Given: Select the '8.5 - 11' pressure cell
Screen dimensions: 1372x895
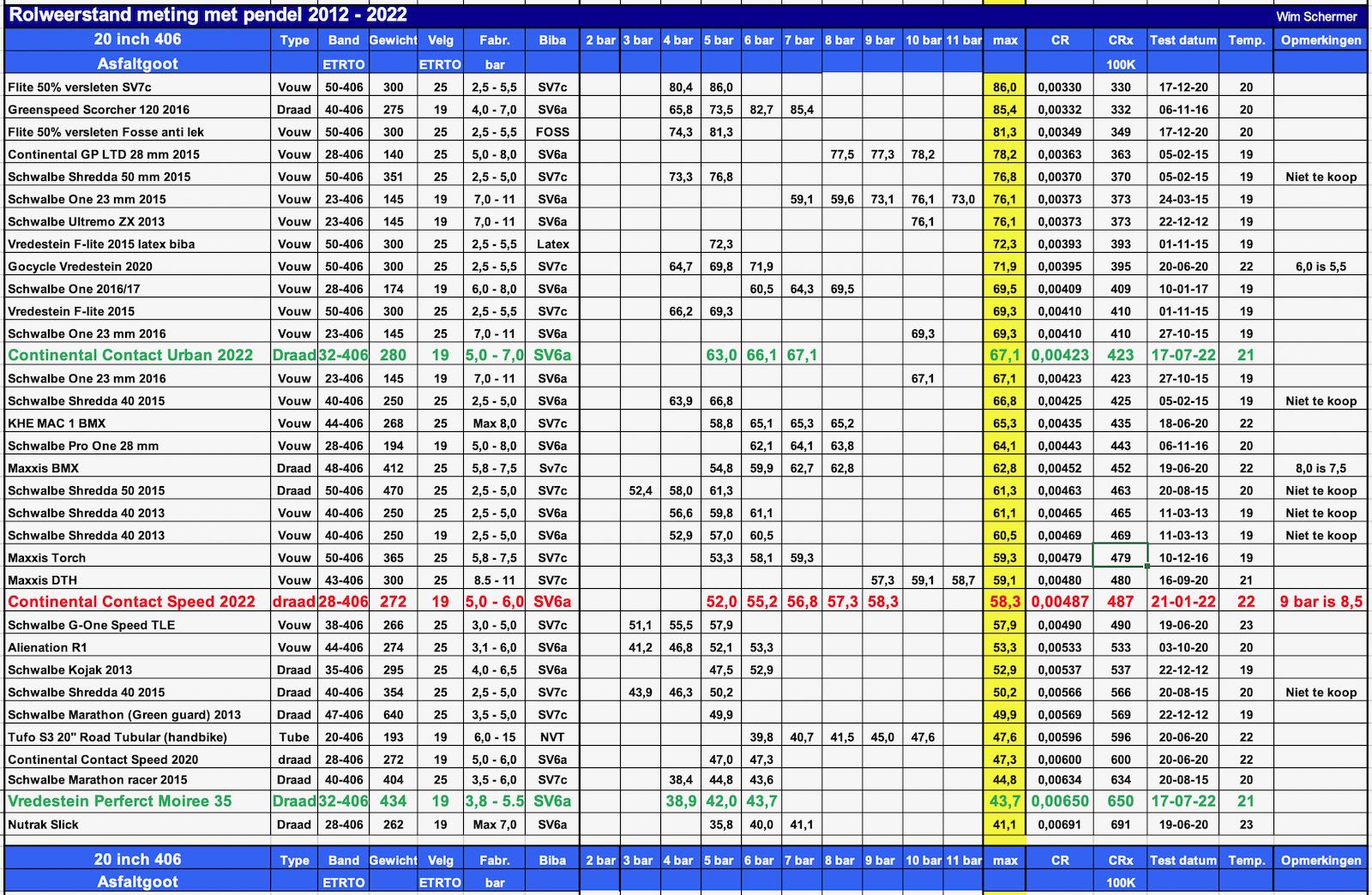Looking at the screenshot, I should [x=495, y=580].
